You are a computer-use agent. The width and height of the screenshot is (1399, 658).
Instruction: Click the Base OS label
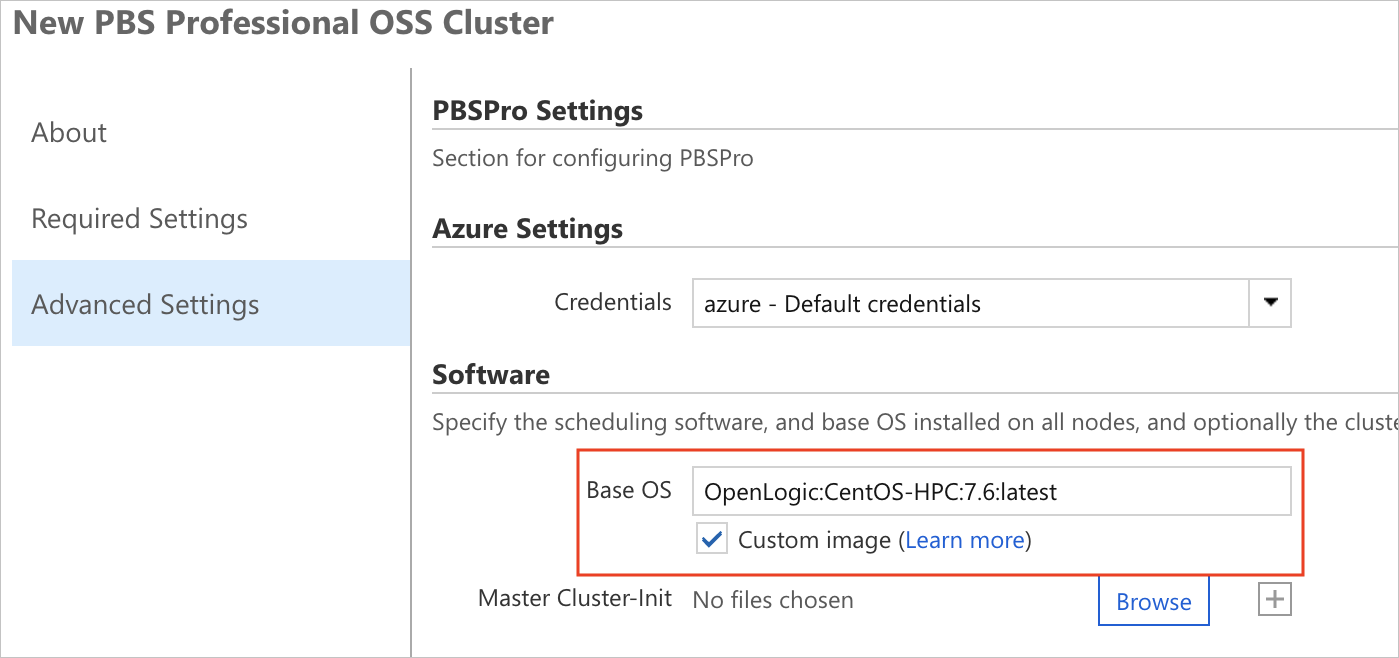tap(629, 490)
